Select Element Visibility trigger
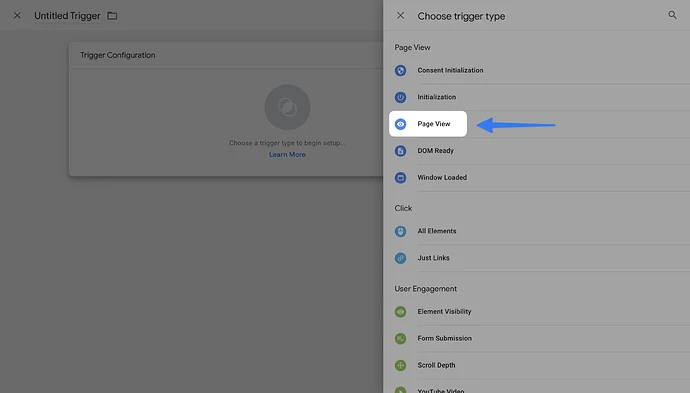The image size is (690, 393). coord(444,312)
